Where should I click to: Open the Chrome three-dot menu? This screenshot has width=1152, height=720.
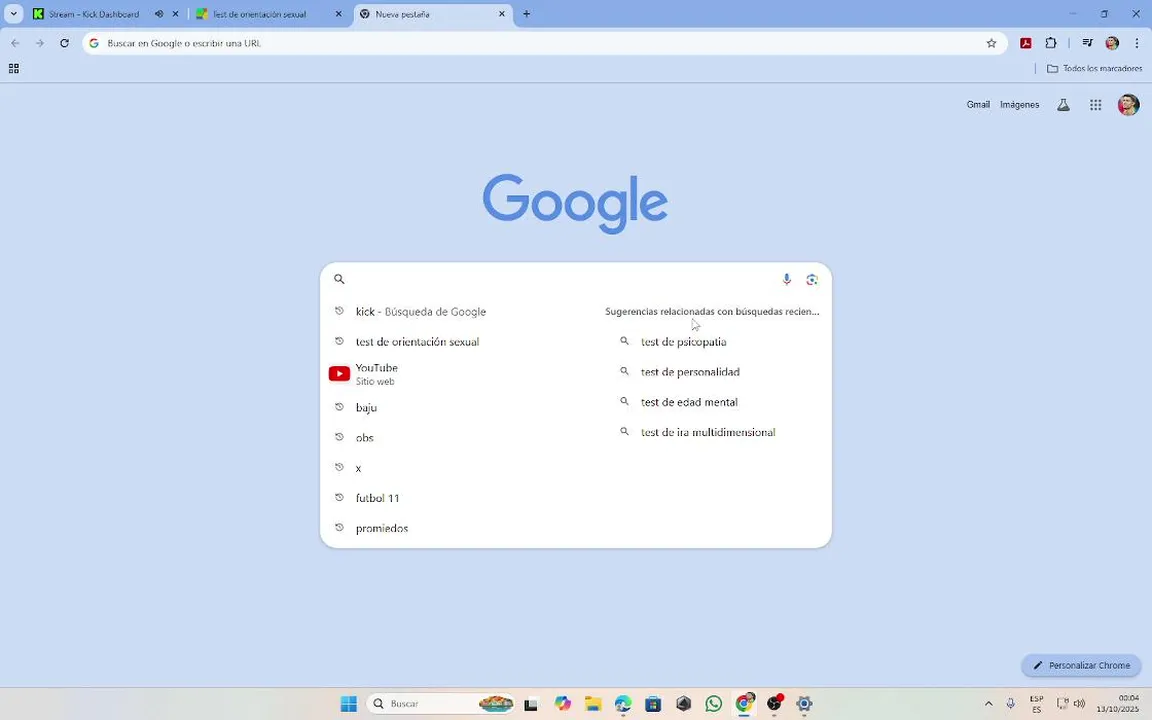1137,43
